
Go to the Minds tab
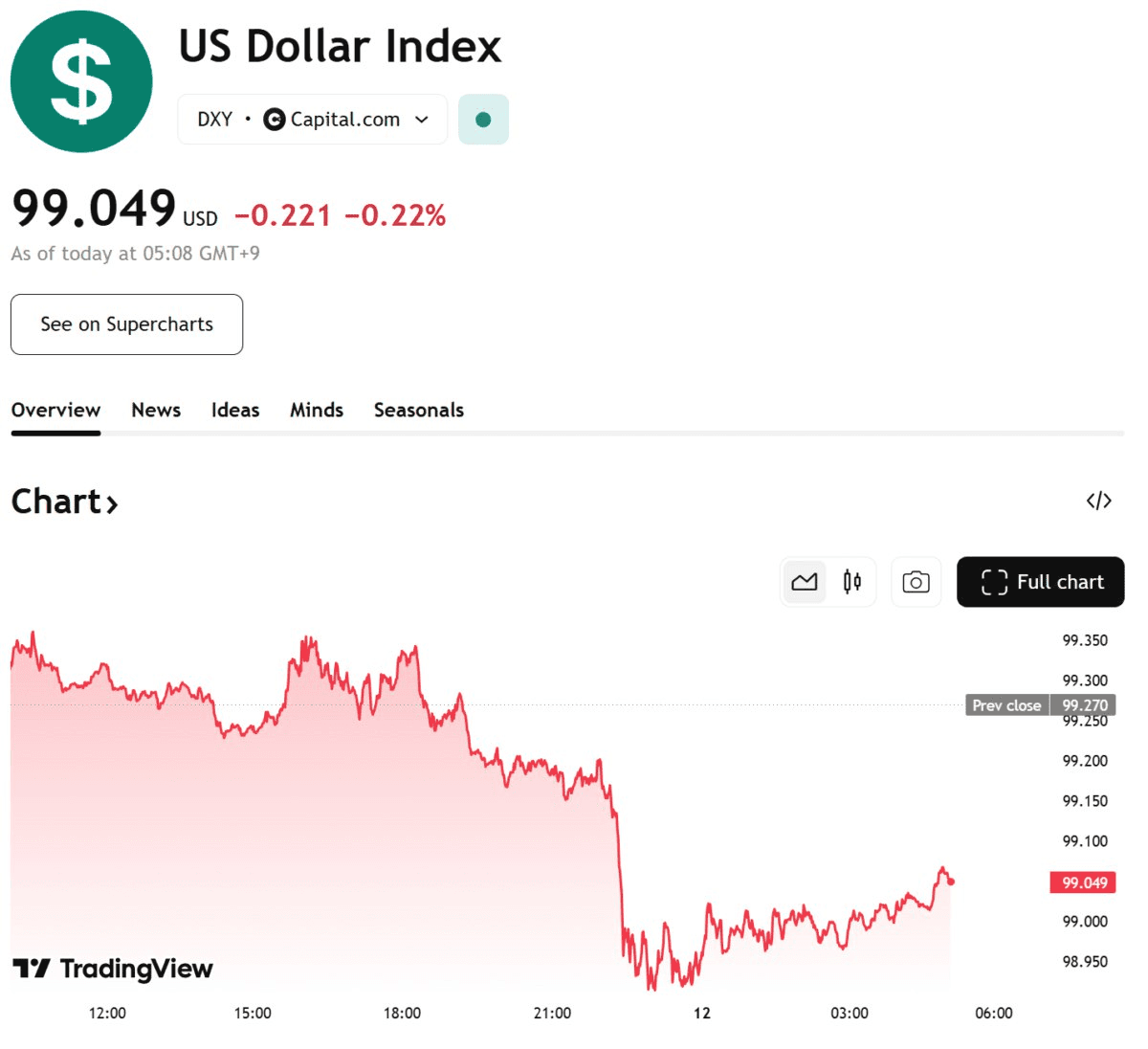click(x=317, y=411)
